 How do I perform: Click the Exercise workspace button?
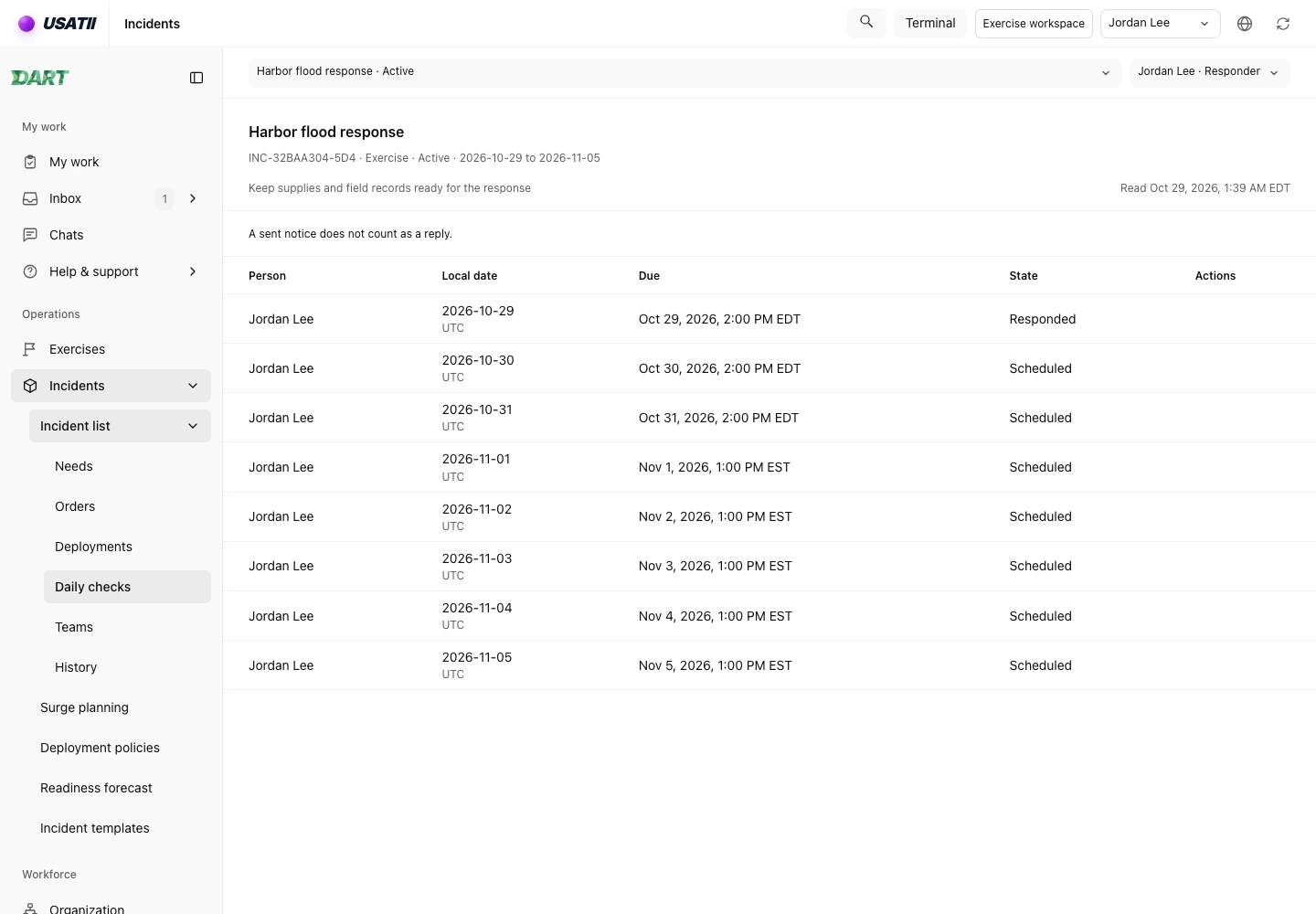pyautogui.click(x=1034, y=24)
